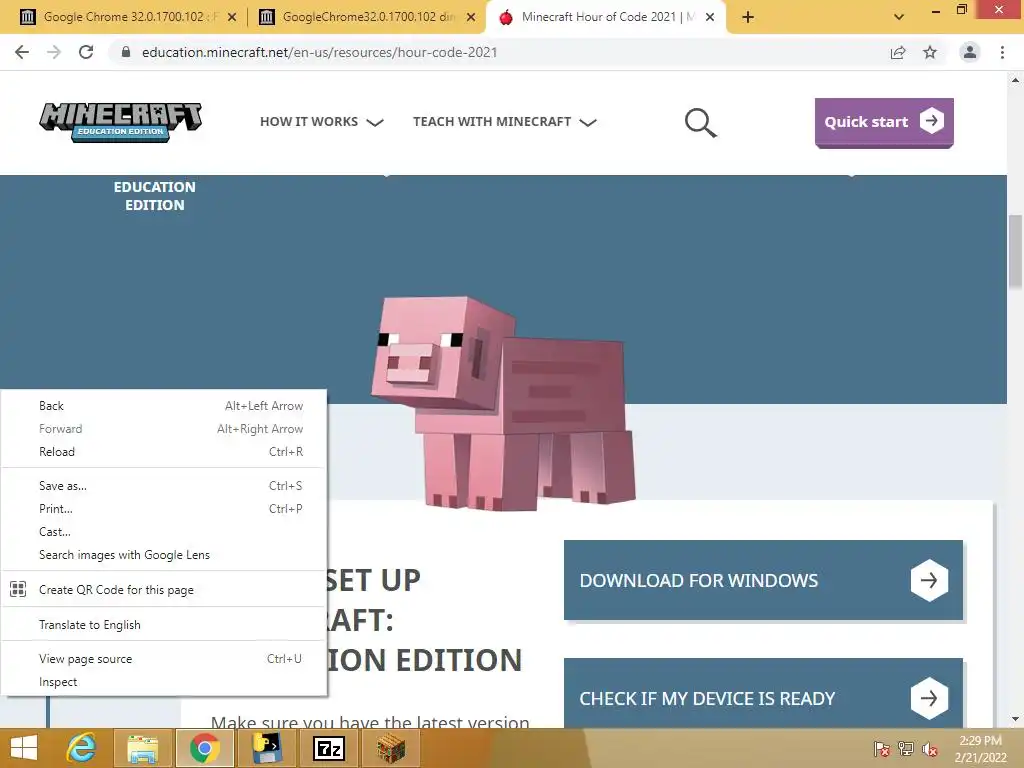Viewport: 1024px width, 768px height.
Task: Choose Create QR Code for this page
Action: (163, 590)
